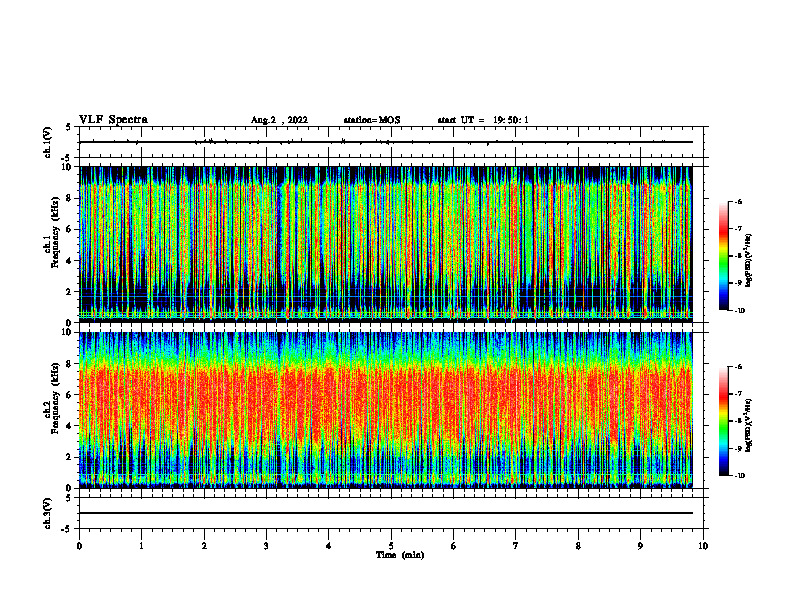Click time axis tick label "9"
This screenshot has width=792, height=612.
[x=640, y=546]
